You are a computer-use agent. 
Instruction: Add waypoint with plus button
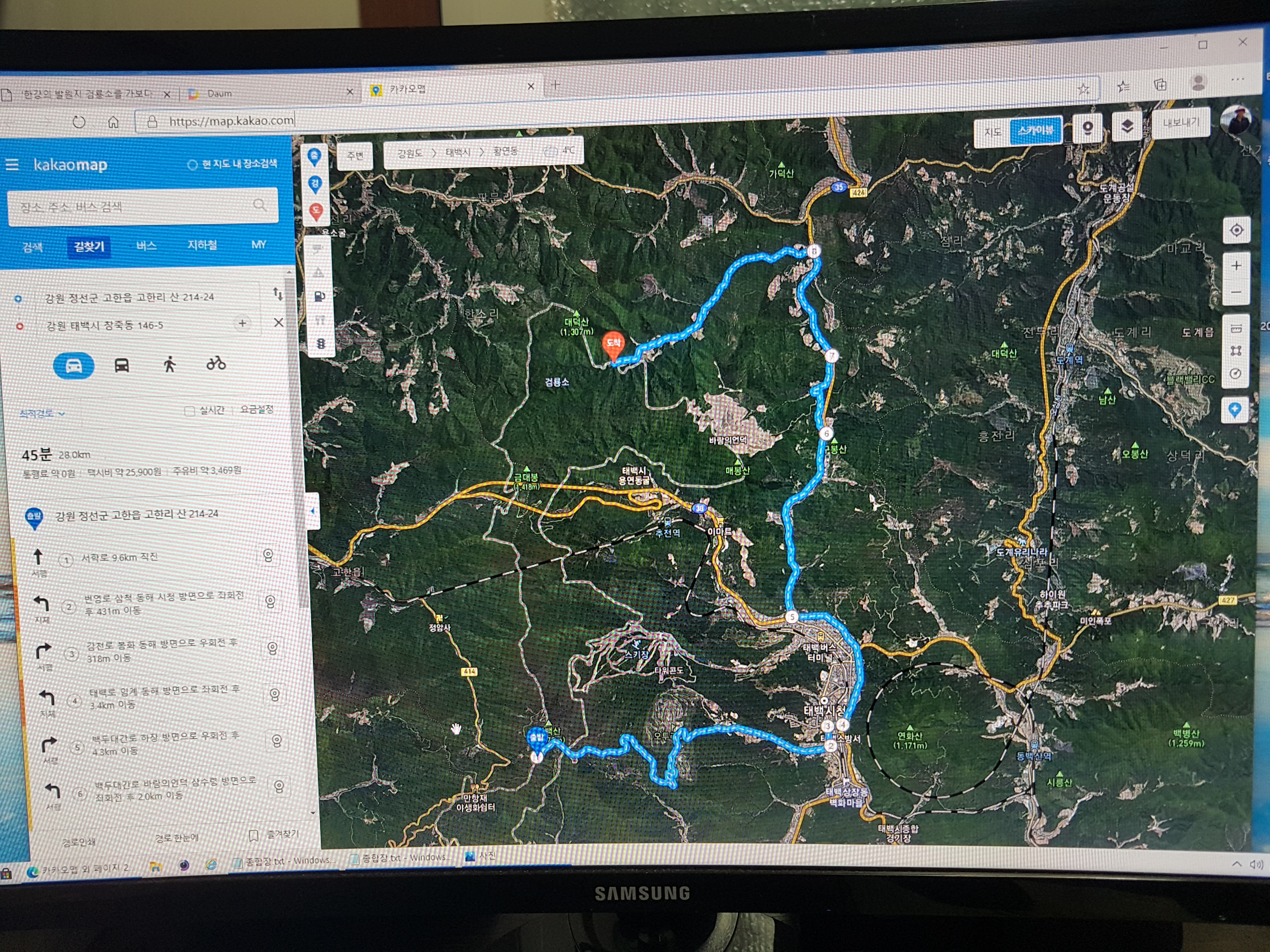(242, 323)
